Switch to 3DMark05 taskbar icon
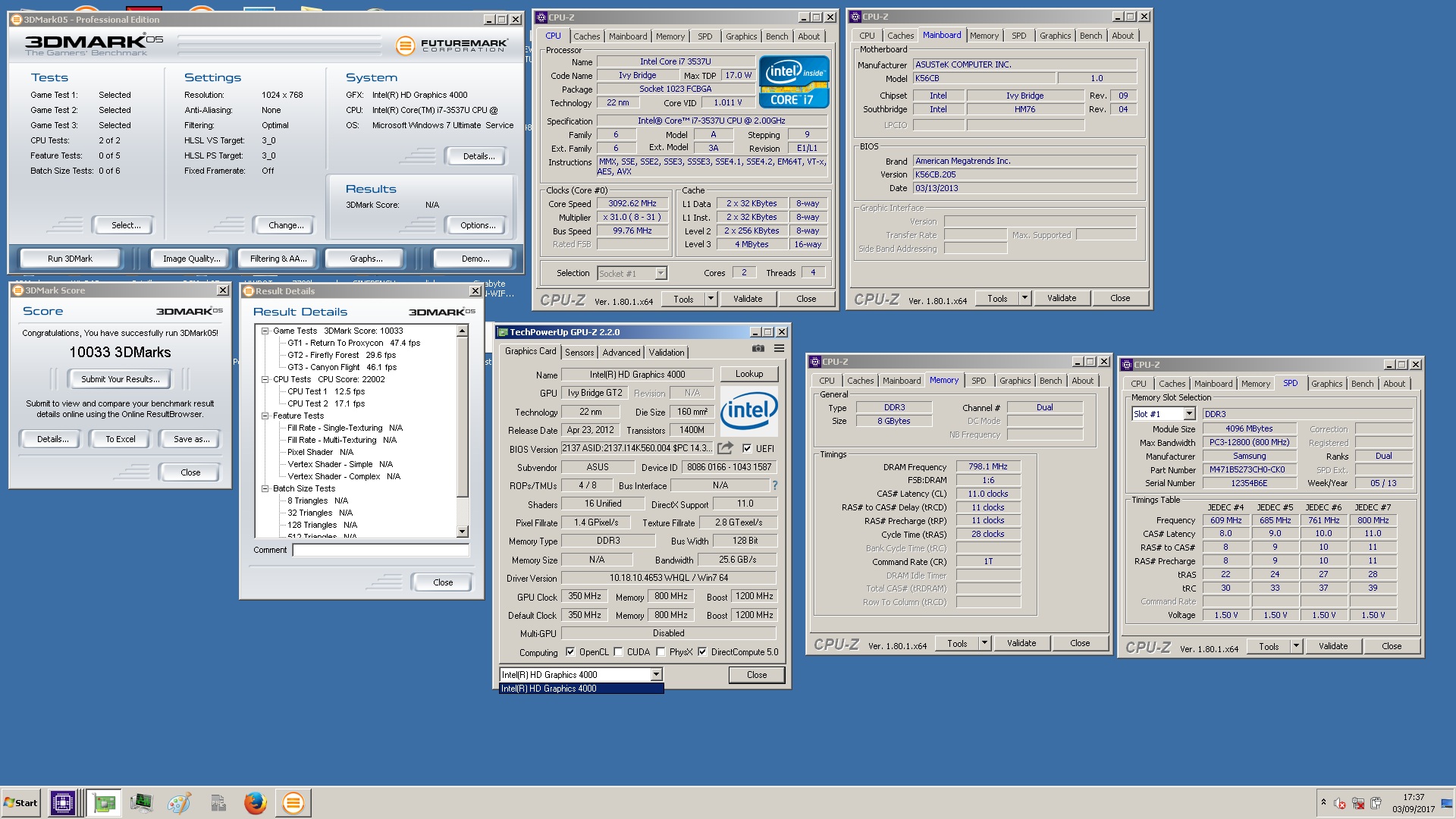Viewport: 1456px width, 819px height. [293, 802]
